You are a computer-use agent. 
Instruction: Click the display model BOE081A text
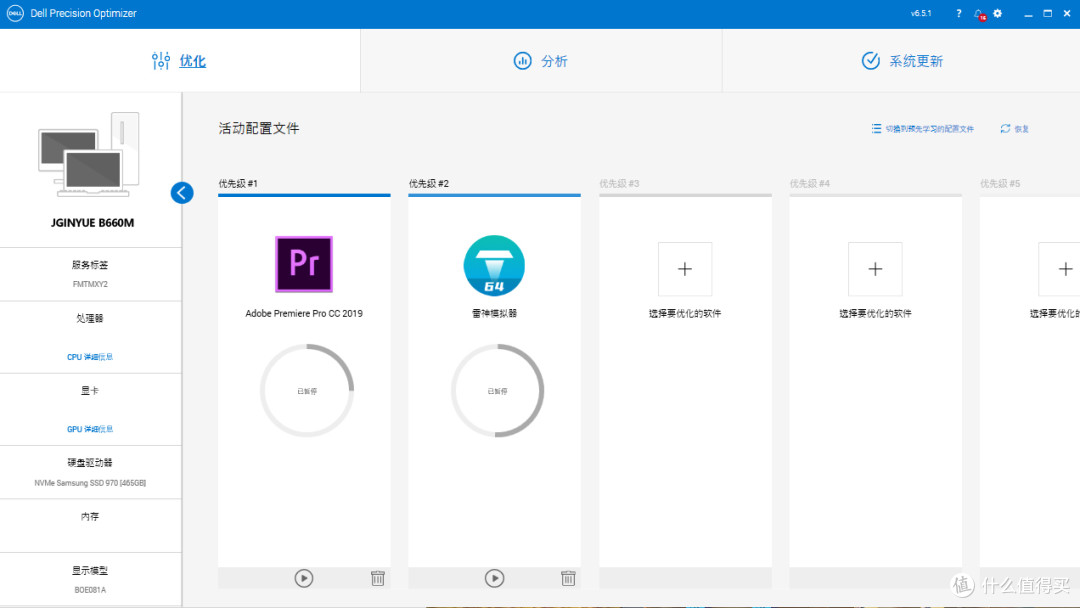point(90,589)
